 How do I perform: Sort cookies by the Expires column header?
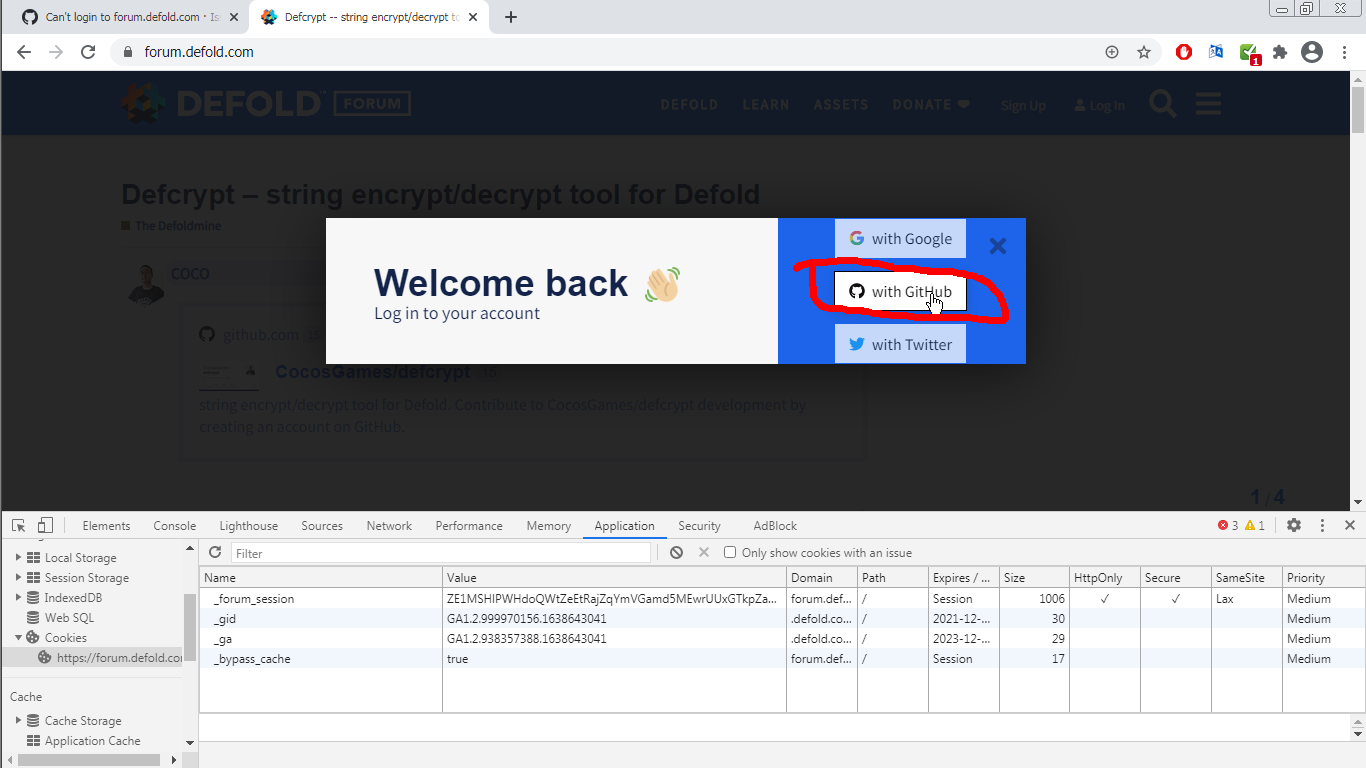coord(964,577)
